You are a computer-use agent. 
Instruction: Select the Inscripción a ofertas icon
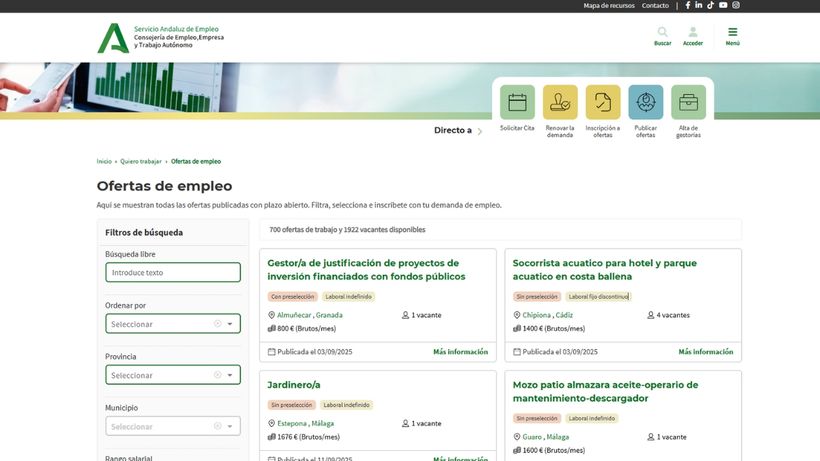pyautogui.click(x=603, y=102)
